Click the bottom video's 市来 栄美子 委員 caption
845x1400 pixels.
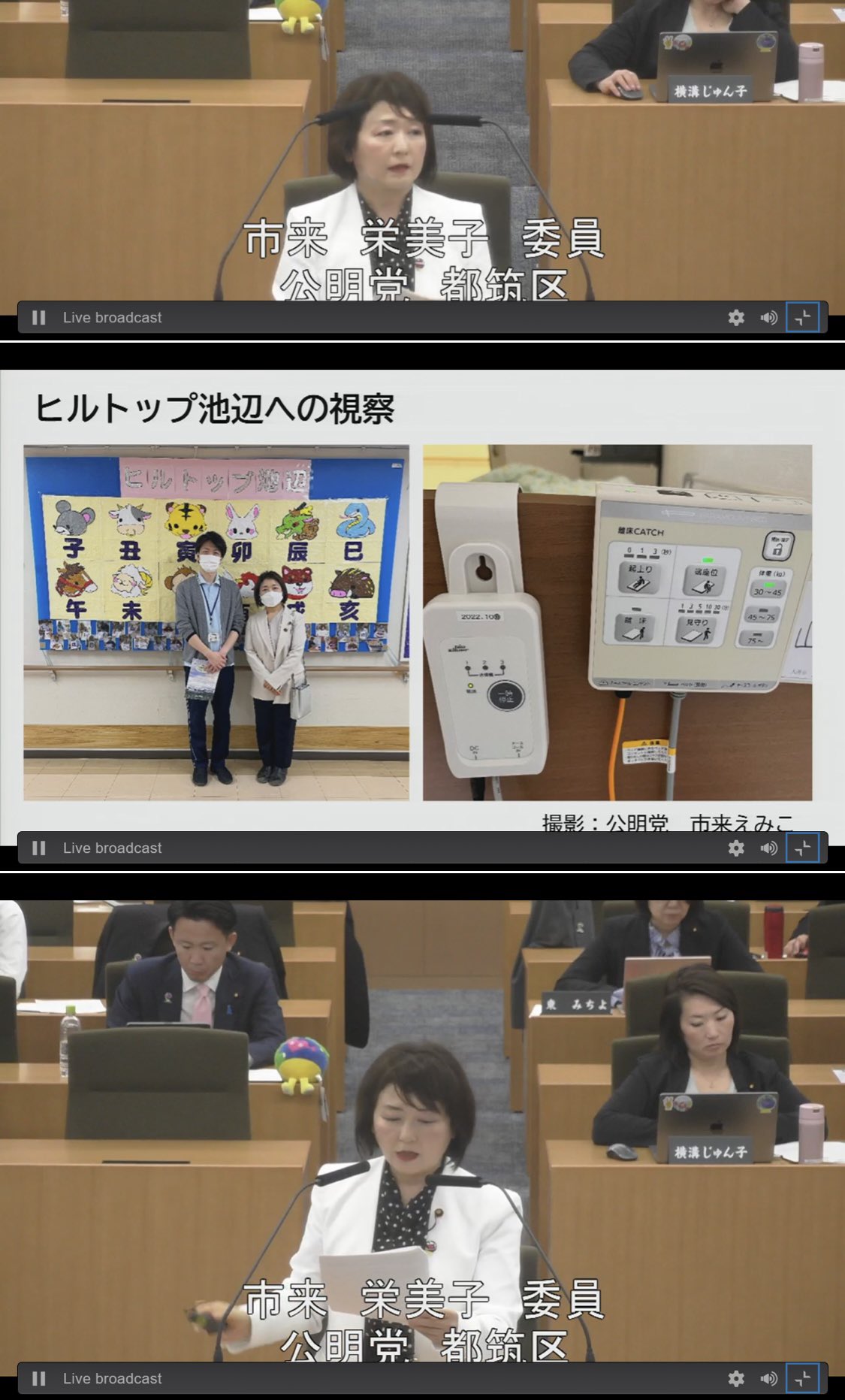[424, 1301]
